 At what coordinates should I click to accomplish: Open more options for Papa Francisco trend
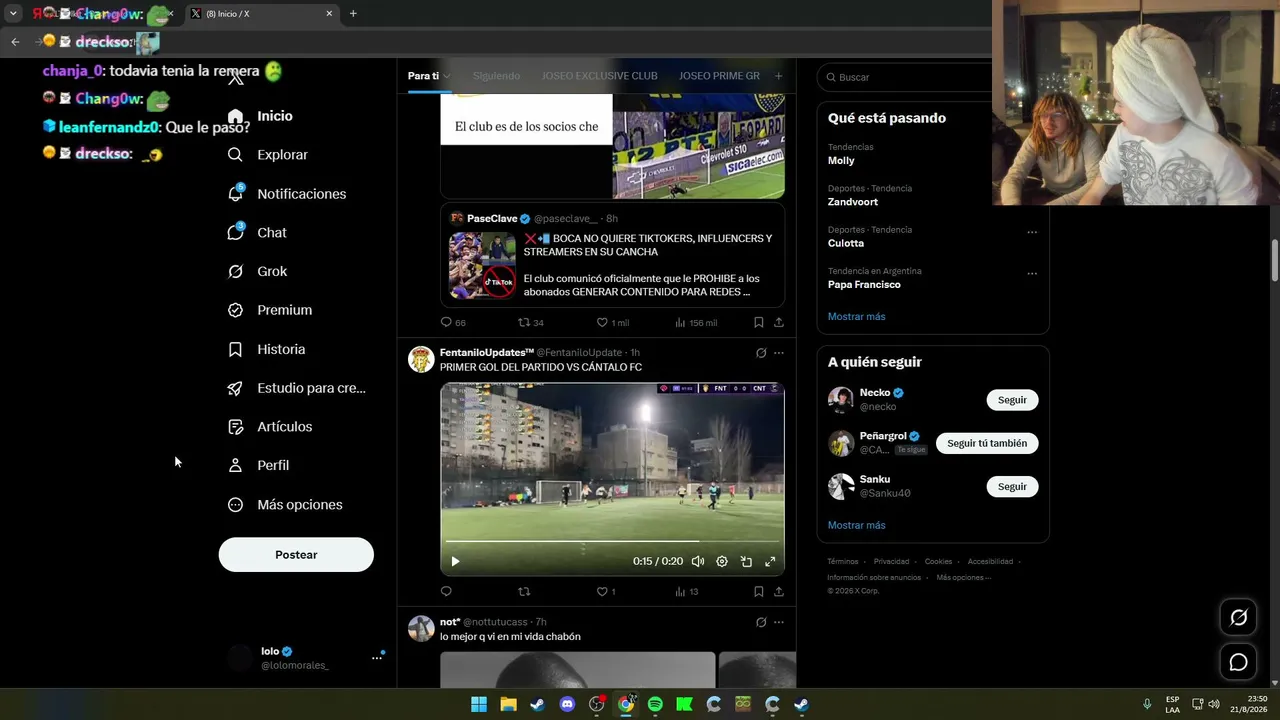1032,273
